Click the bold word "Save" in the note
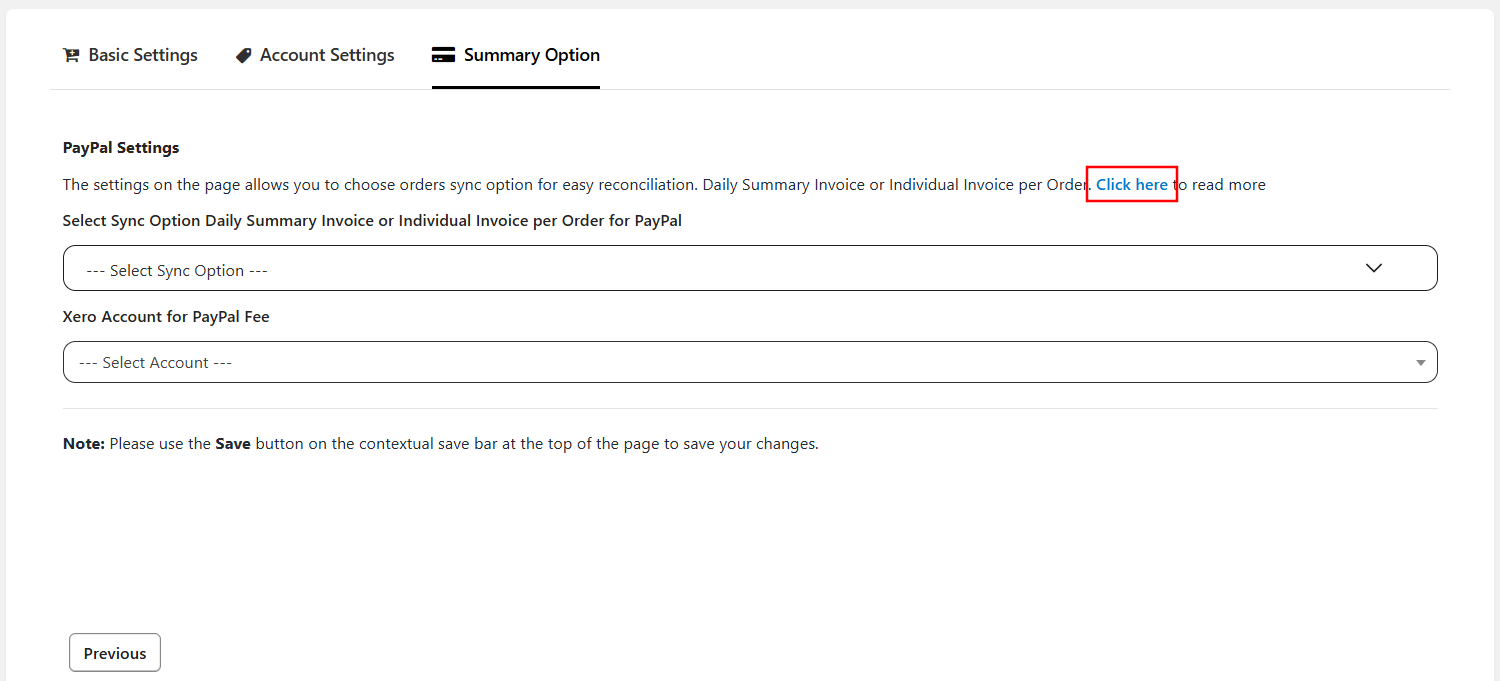This screenshot has height=681, width=1500. click(233, 444)
